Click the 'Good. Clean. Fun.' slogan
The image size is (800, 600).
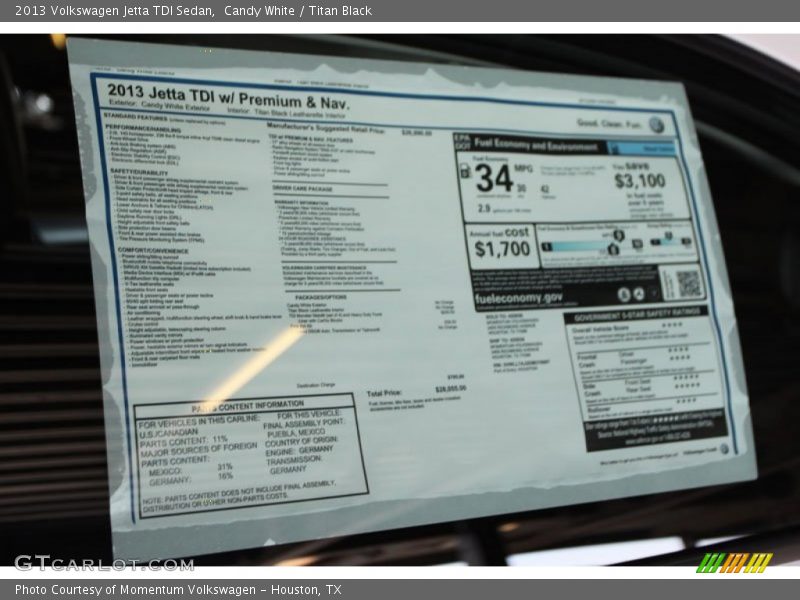[609, 123]
